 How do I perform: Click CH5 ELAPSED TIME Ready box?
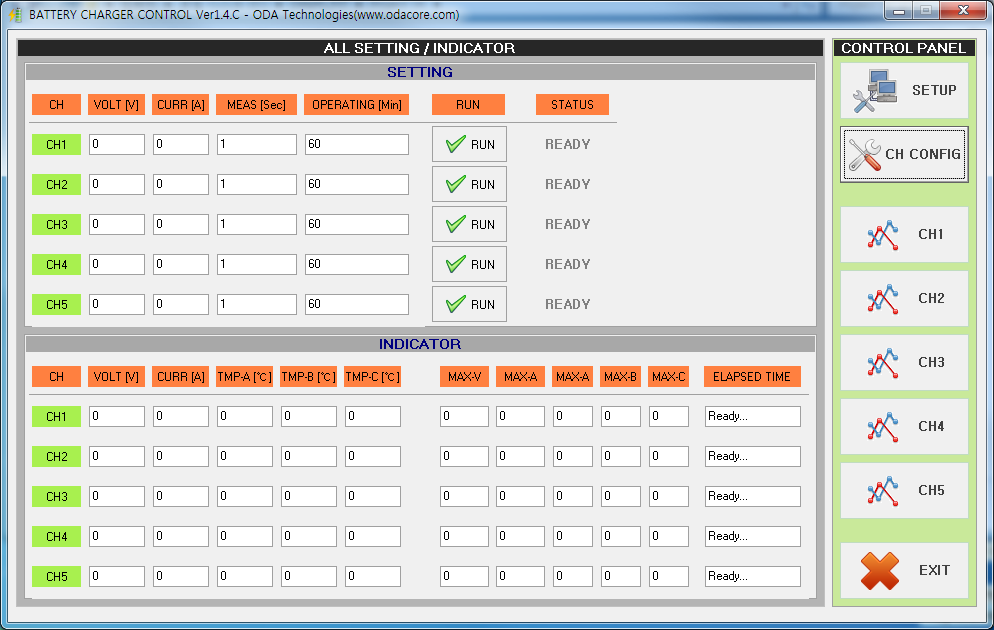[x=752, y=576]
